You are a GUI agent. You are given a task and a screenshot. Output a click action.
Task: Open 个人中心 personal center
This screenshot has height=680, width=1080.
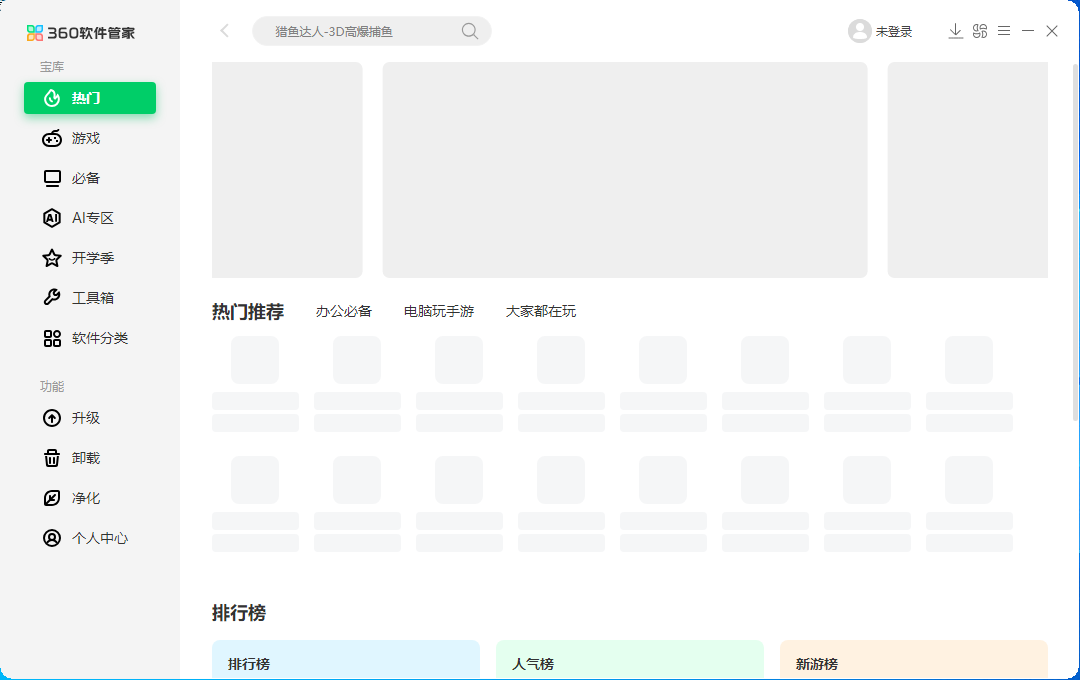pos(90,538)
